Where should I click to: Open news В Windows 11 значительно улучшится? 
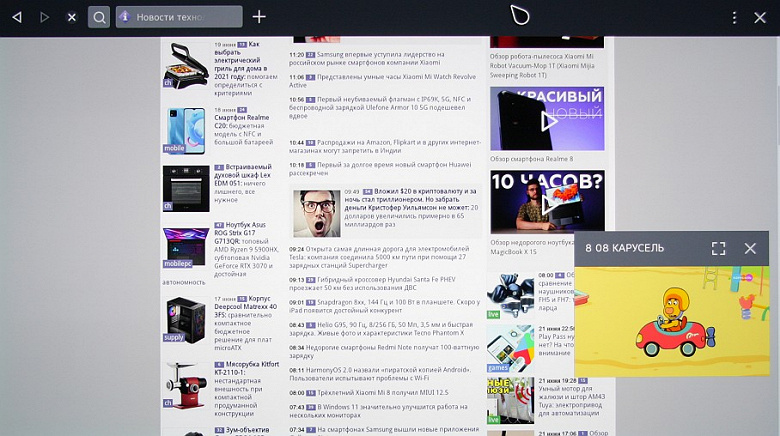379,411
